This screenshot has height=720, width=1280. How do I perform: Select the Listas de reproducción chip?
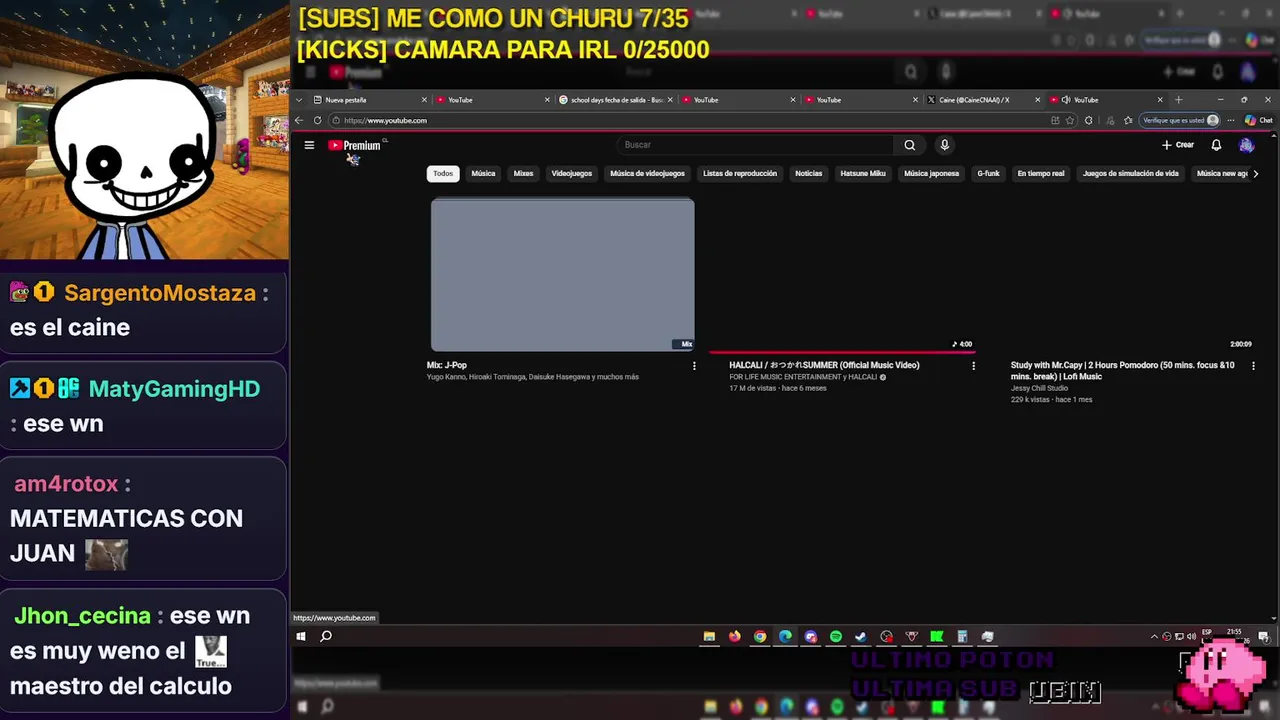pyautogui.click(x=740, y=173)
